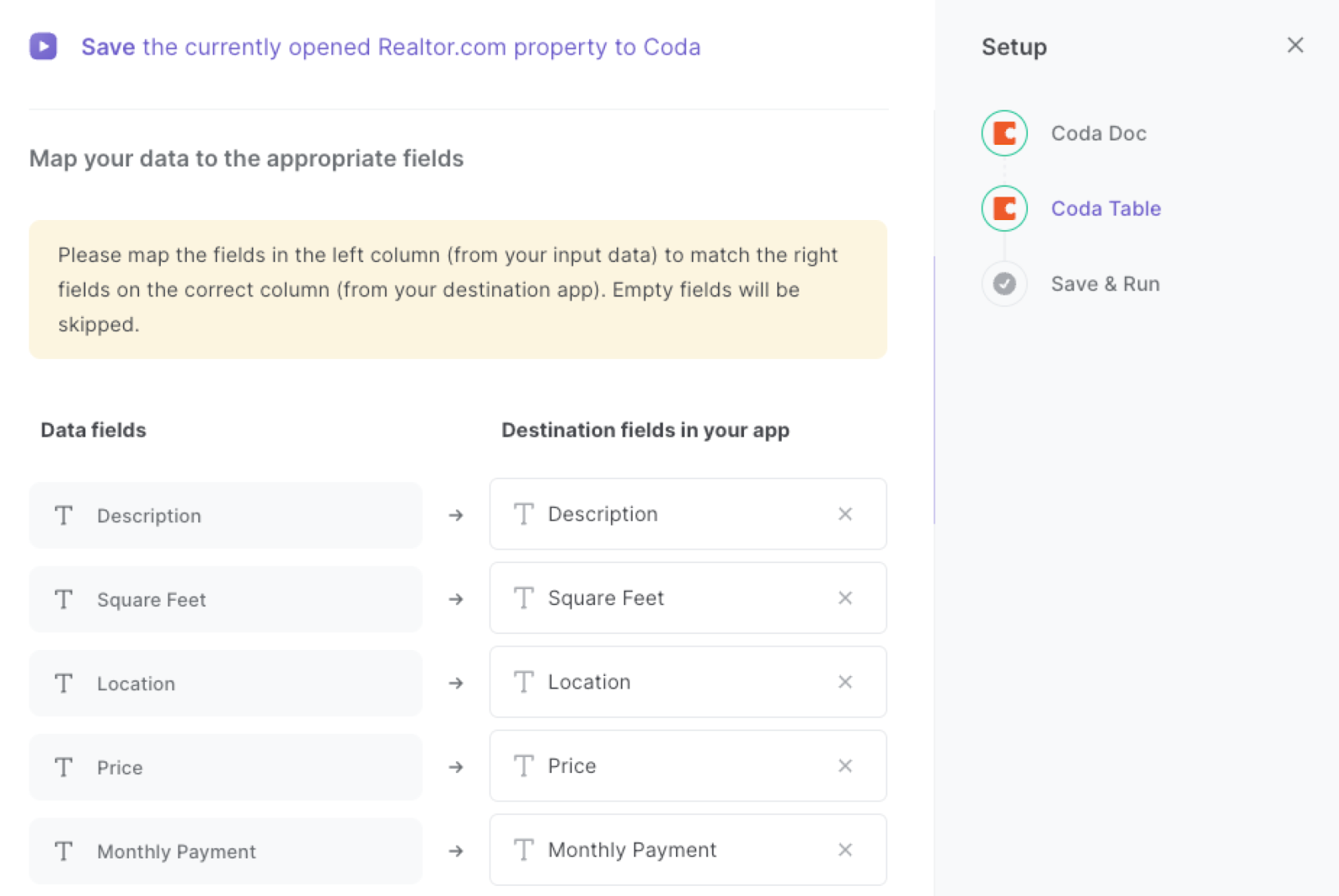Click the text icon in Location destination field
Screen dimensions: 1339x896
(x=524, y=682)
